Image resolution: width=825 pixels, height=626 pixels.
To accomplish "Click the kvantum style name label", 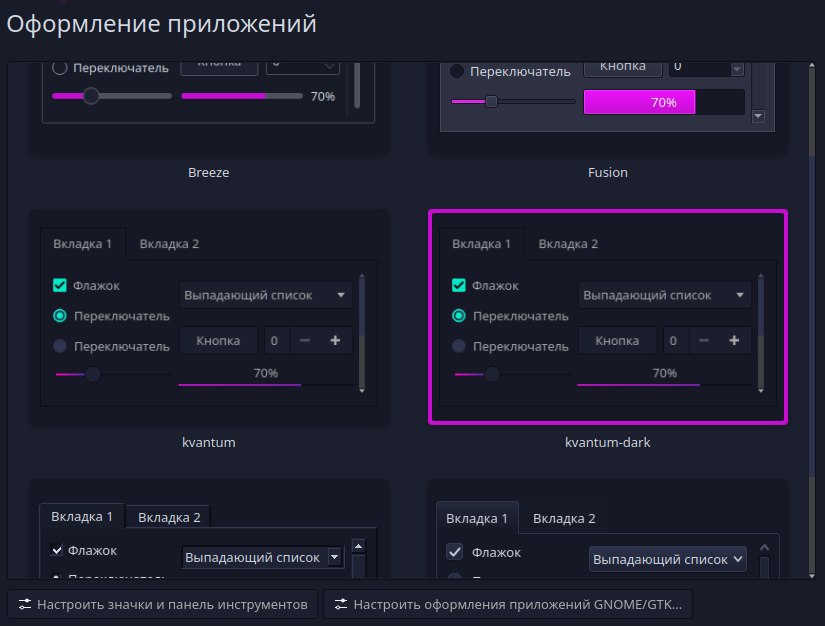I will click(x=209, y=442).
